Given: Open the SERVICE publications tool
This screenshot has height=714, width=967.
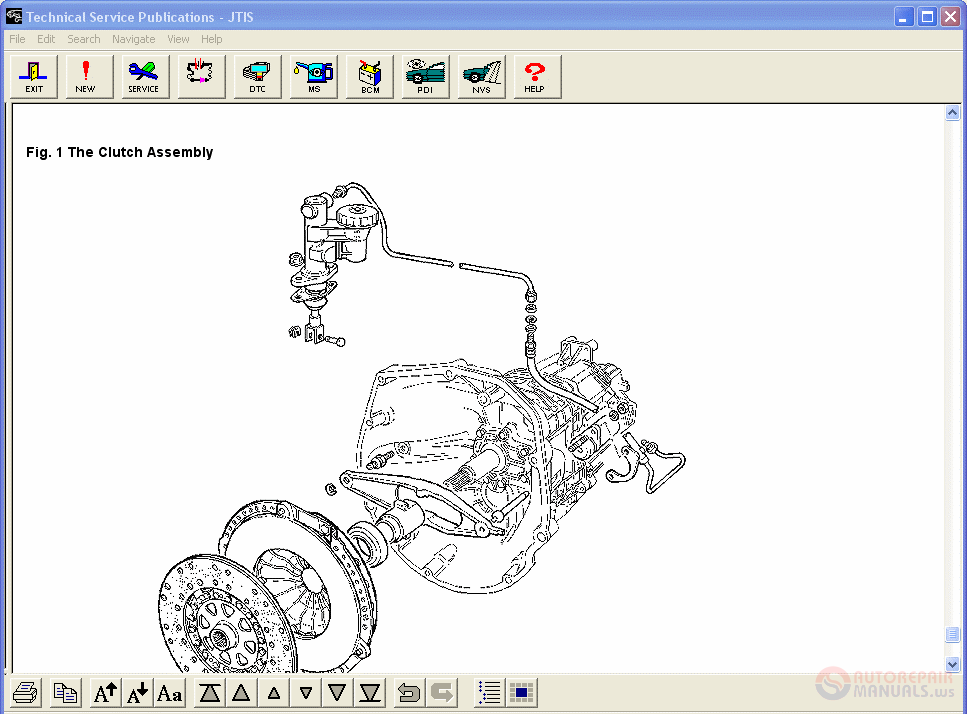Looking at the screenshot, I should coord(144,76).
